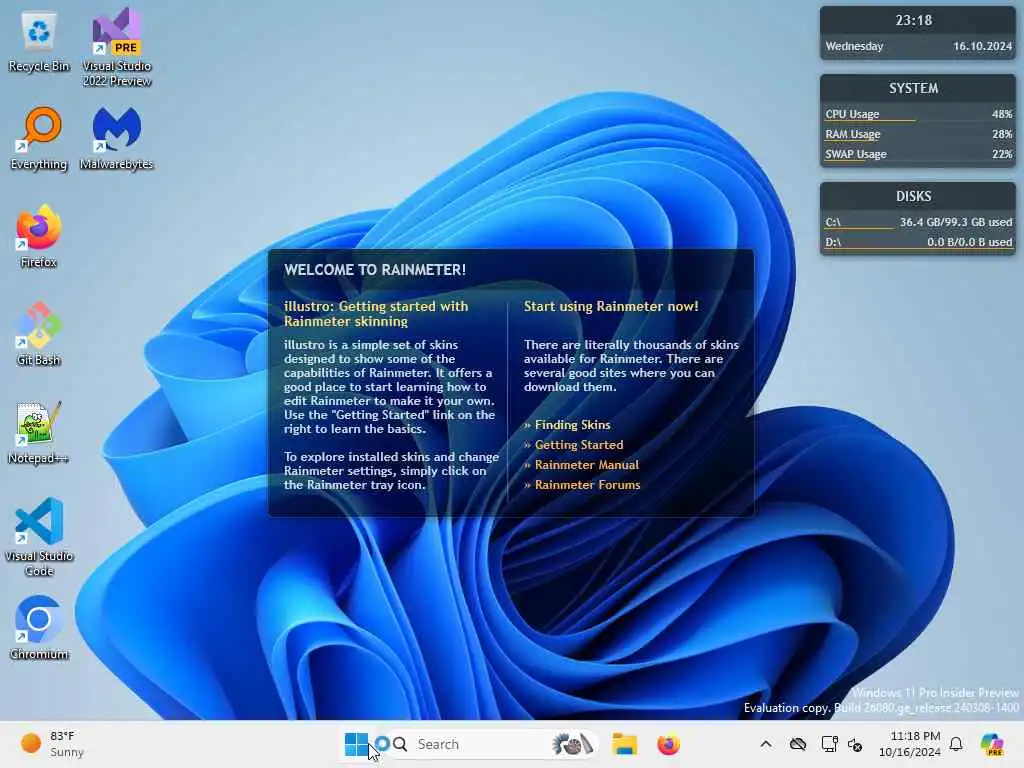Open the D:\ drive label
Viewport: 1024px width, 768px height.
coord(833,242)
